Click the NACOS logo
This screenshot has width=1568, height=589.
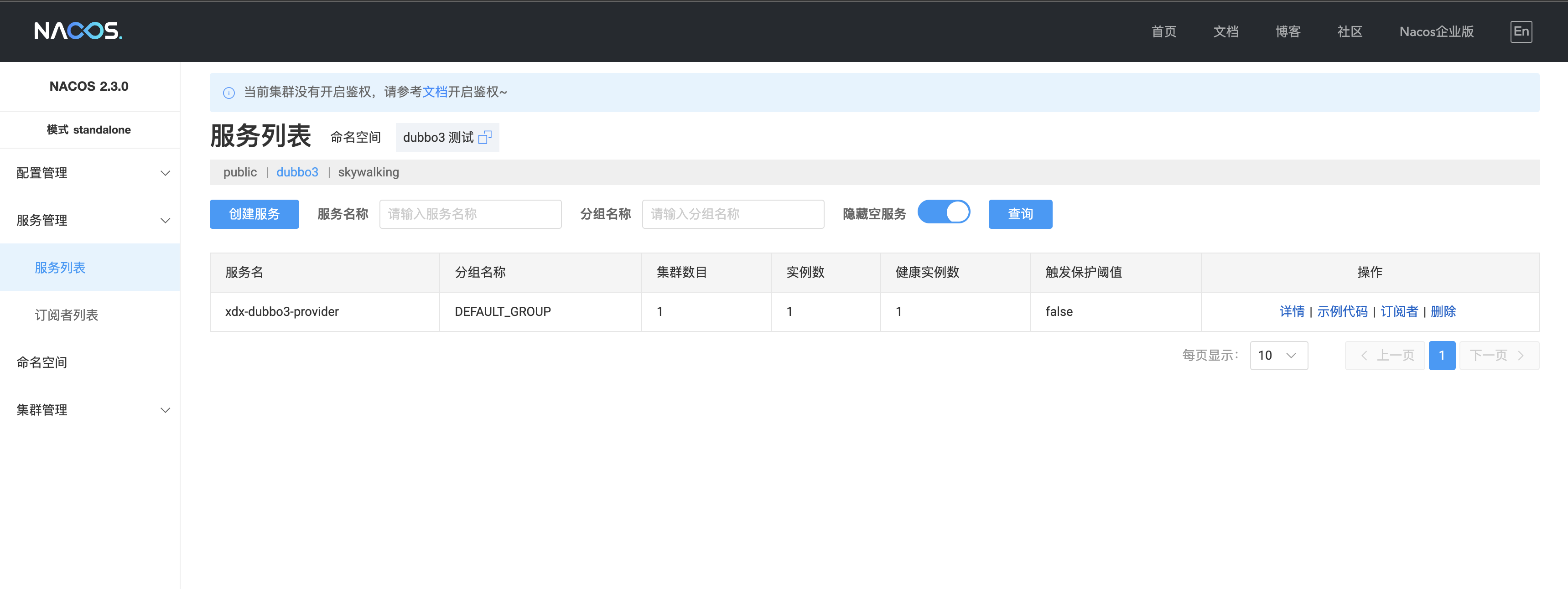click(x=78, y=31)
